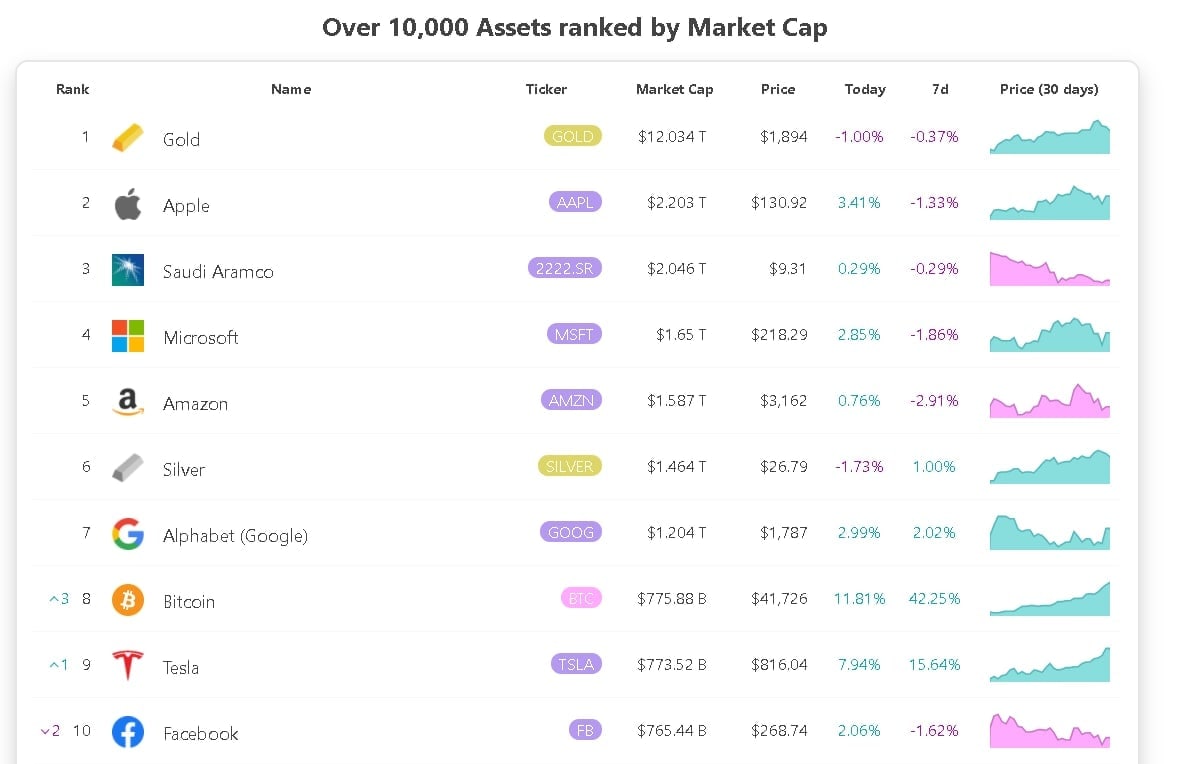Click the Tesla logo icon

127,666
